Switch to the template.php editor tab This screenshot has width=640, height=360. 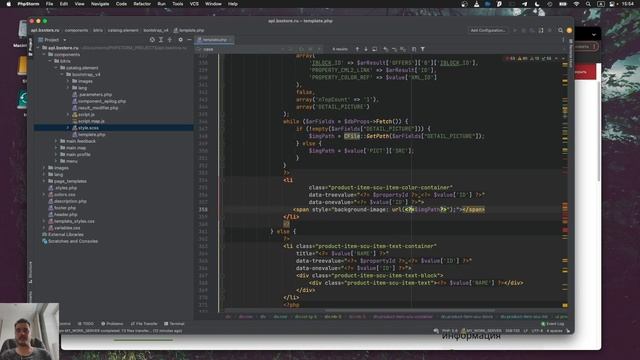(215, 40)
